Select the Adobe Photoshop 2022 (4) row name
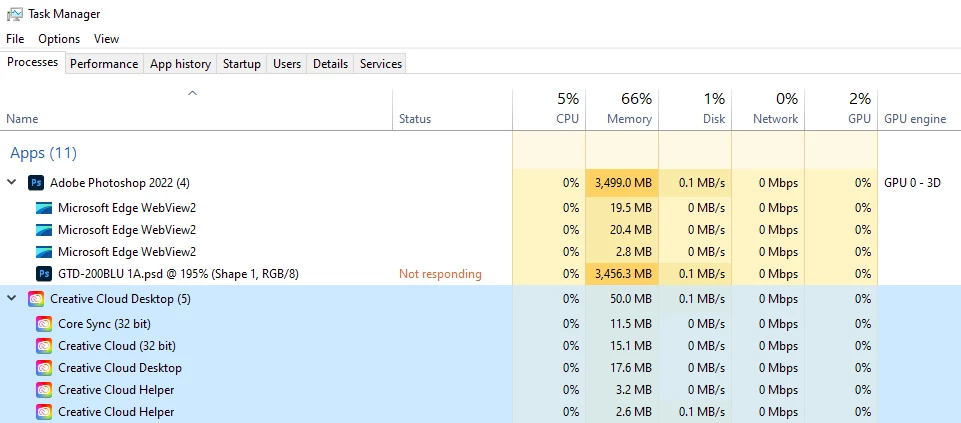The height and width of the screenshot is (423, 961). point(120,183)
